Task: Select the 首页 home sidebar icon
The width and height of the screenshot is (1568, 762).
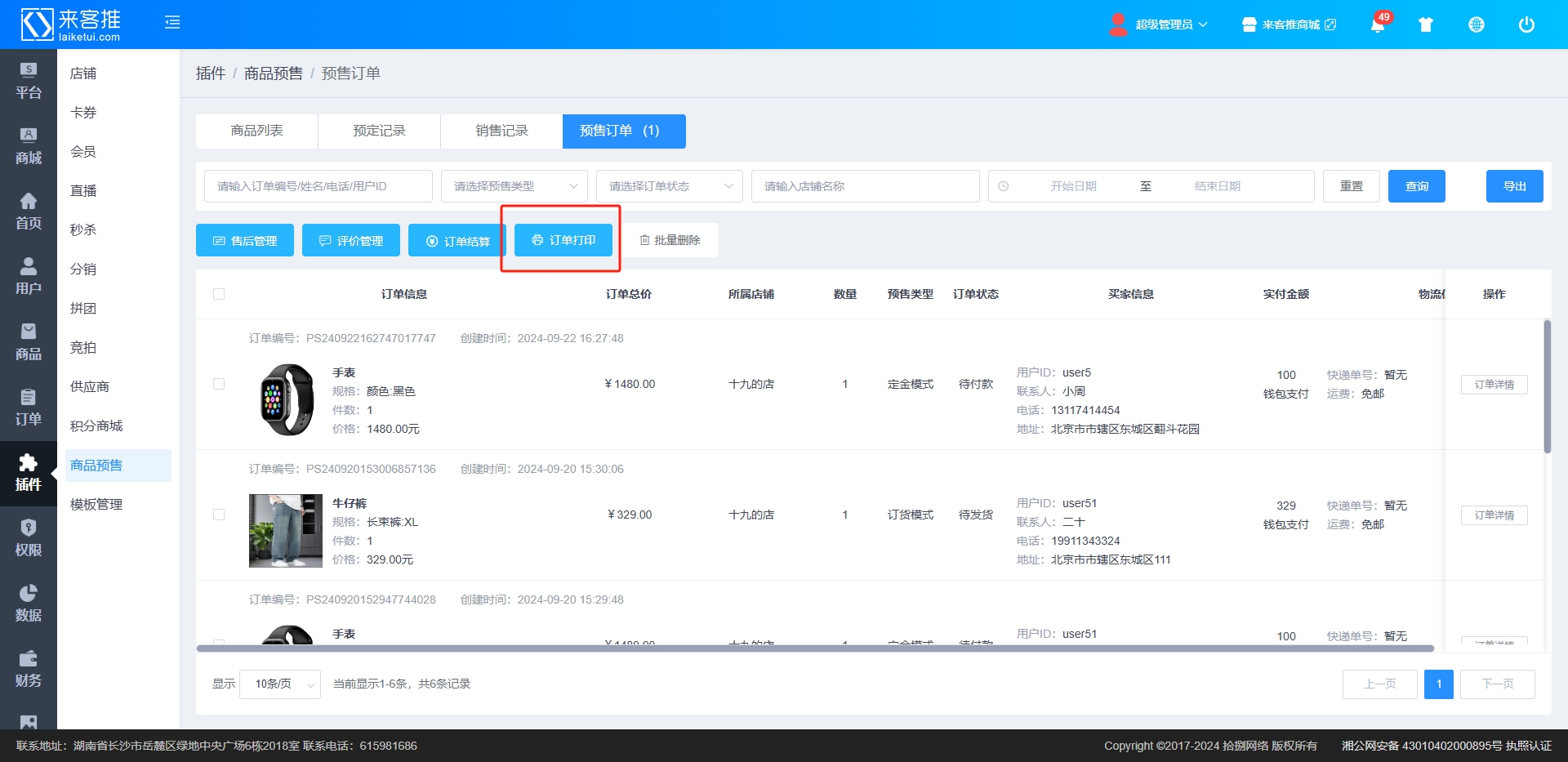Action: pyautogui.click(x=29, y=212)
